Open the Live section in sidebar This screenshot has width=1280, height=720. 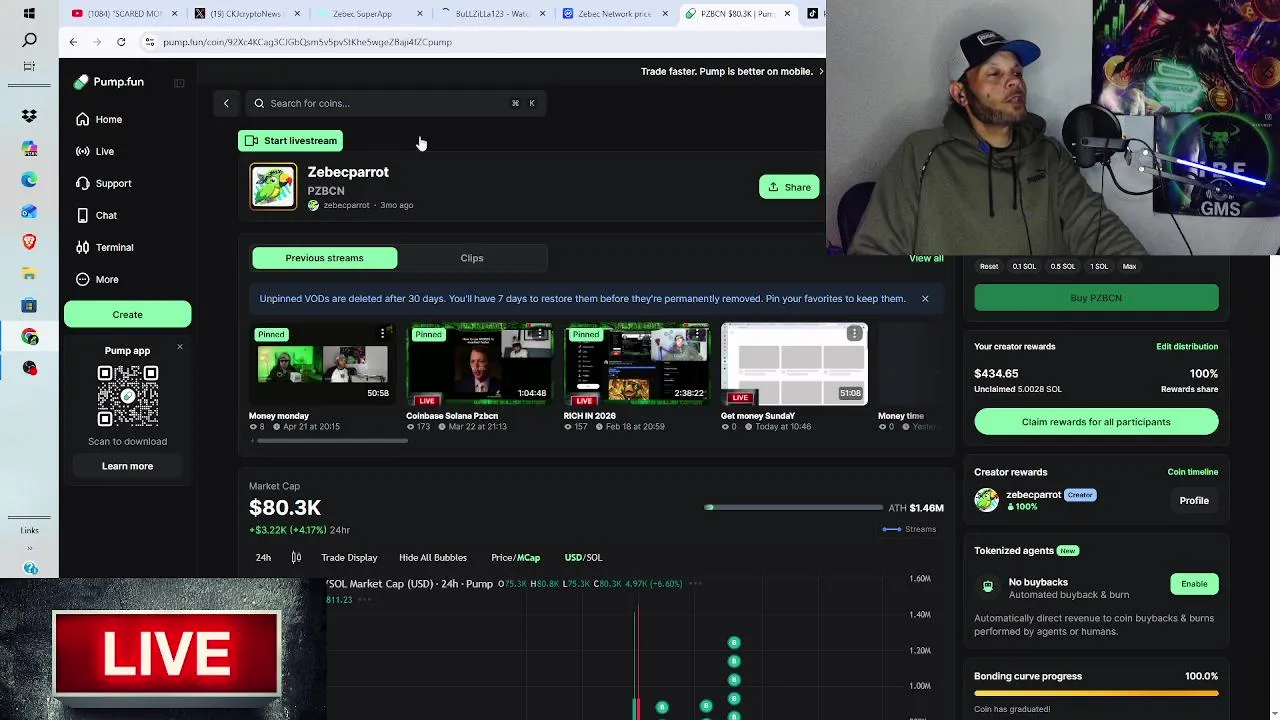[95, 151]
